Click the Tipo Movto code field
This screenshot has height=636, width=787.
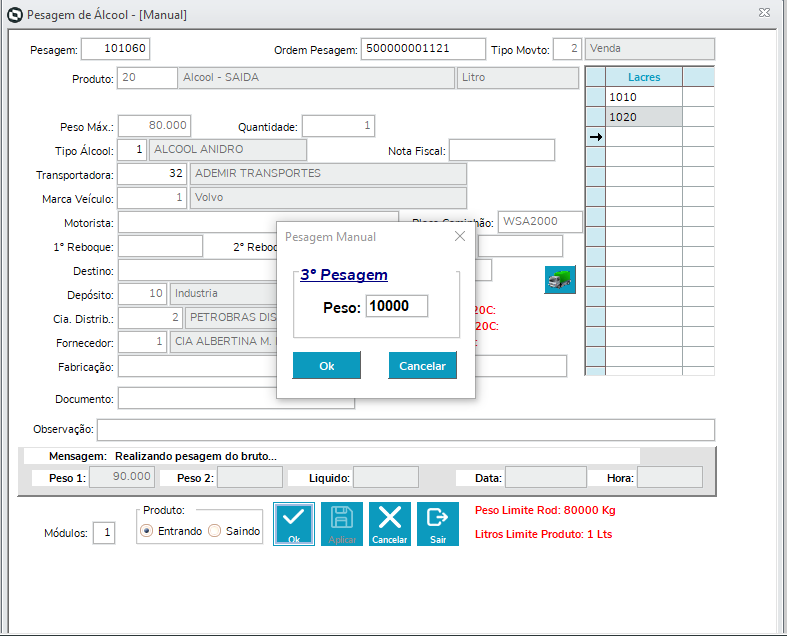[567, 49]
